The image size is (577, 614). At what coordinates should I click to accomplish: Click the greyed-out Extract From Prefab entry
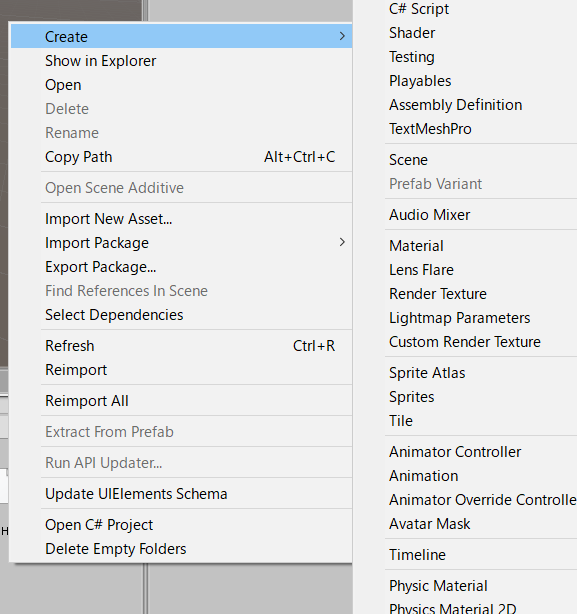[x=181, y=432]
